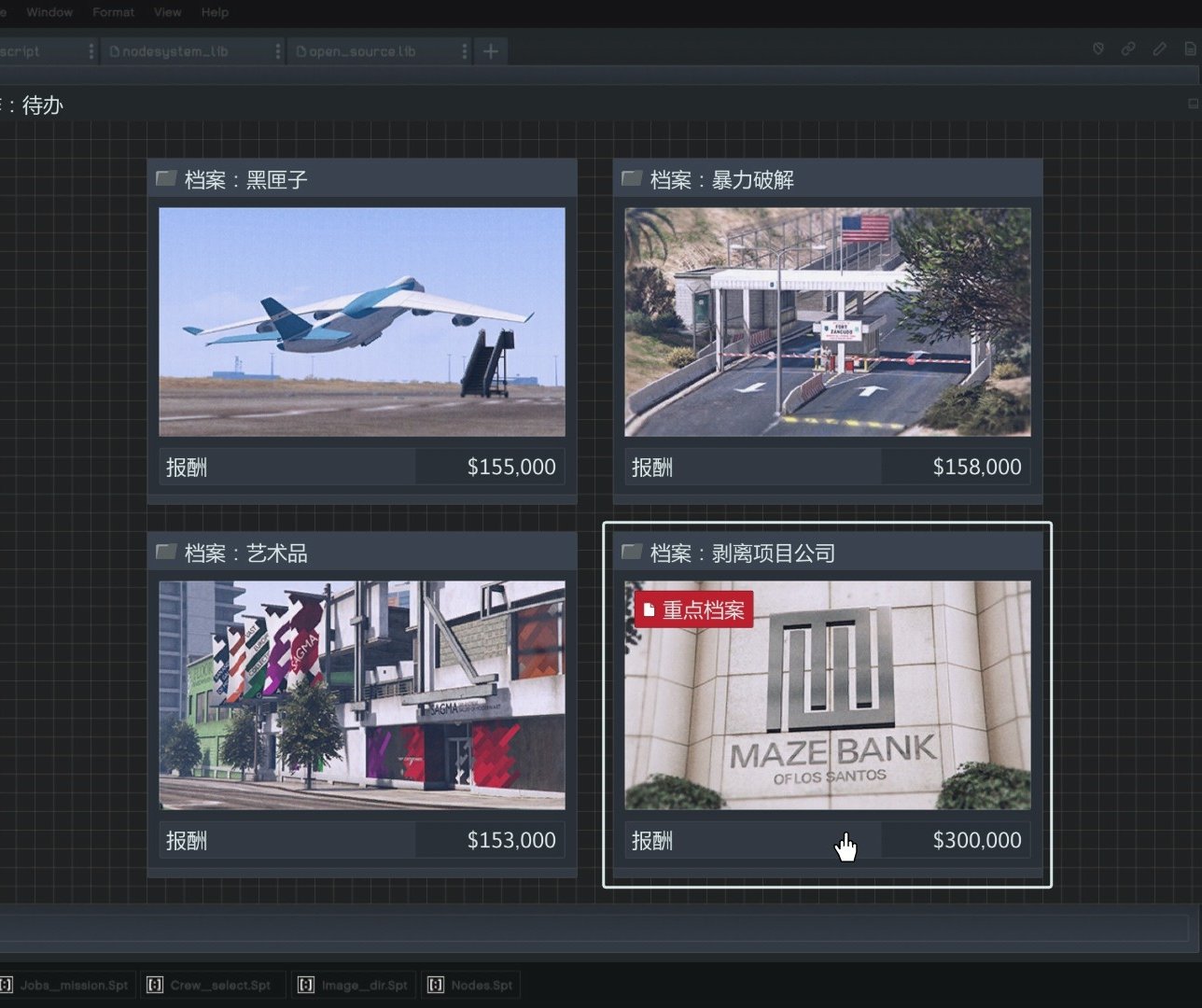Open options dots of script tab
The width and height of the screenshot is (1202, 1008).
click(x=91, y=51)
